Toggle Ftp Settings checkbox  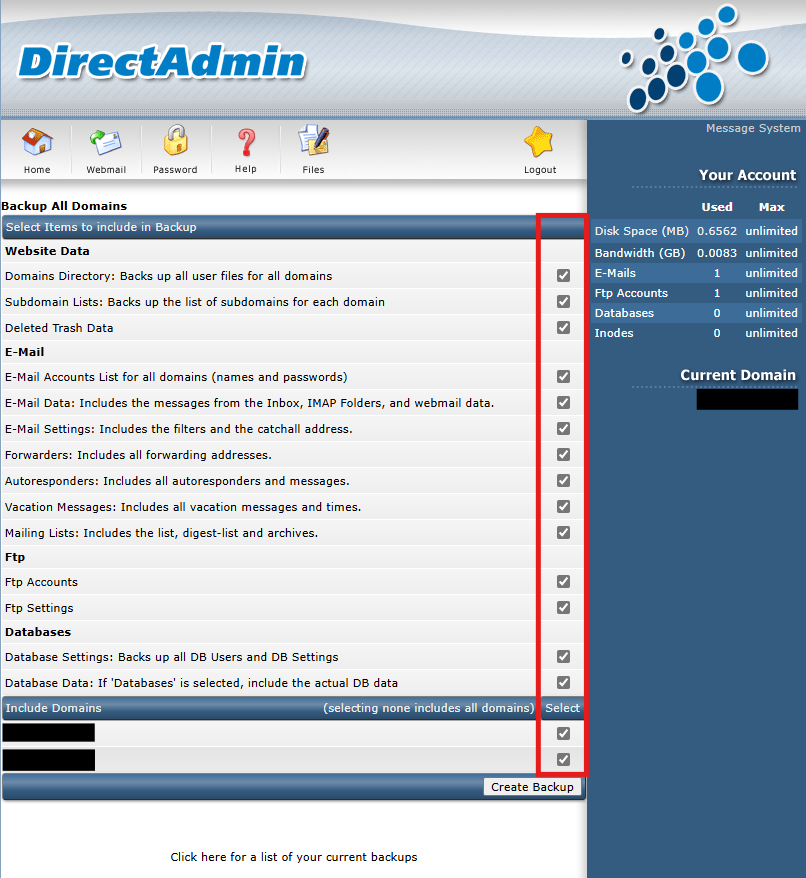pyautogui.click(x=563, y=608)
